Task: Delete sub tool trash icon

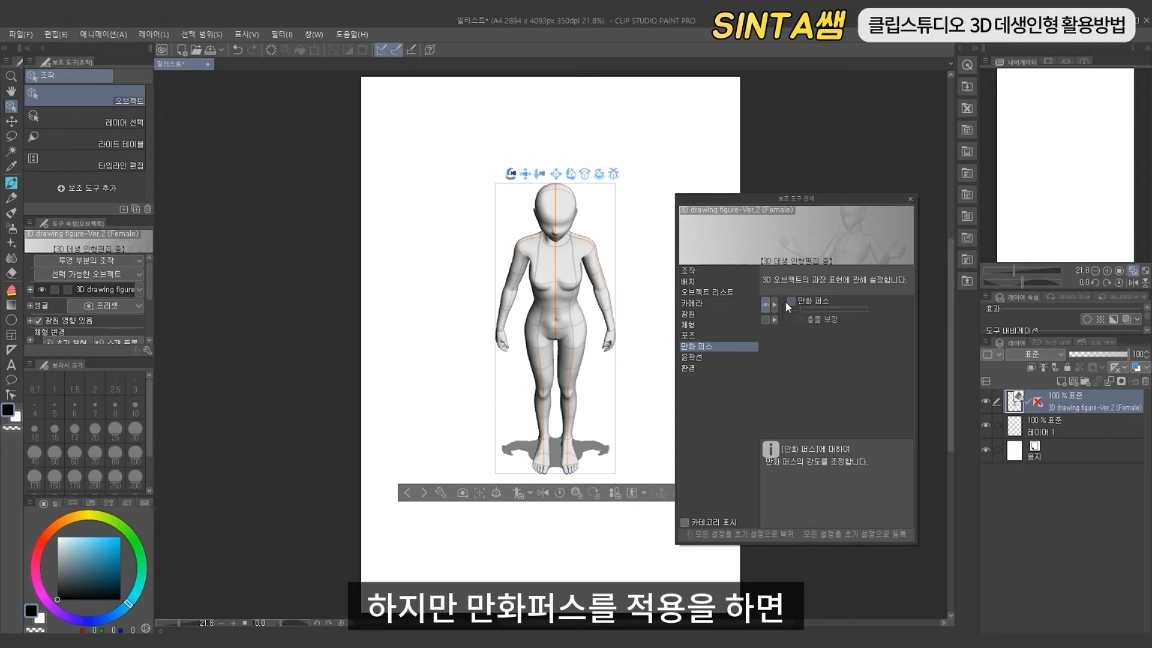Action: coord(147,209)
